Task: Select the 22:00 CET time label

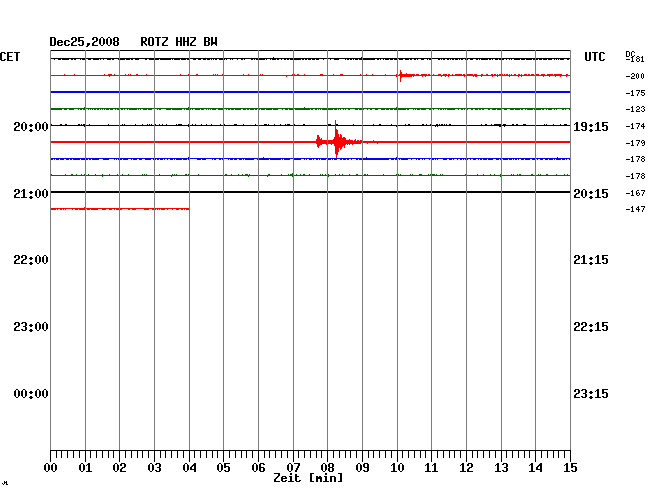Action: tap(31, 260)
